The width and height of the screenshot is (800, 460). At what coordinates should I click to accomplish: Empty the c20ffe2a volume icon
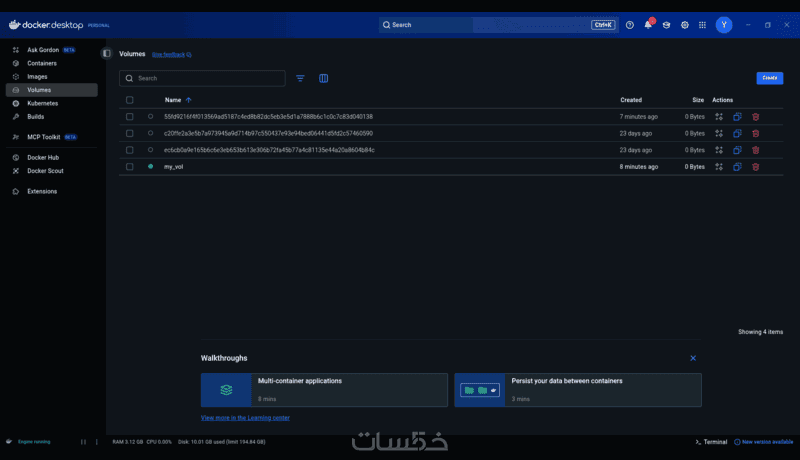(x=719, y=133)
